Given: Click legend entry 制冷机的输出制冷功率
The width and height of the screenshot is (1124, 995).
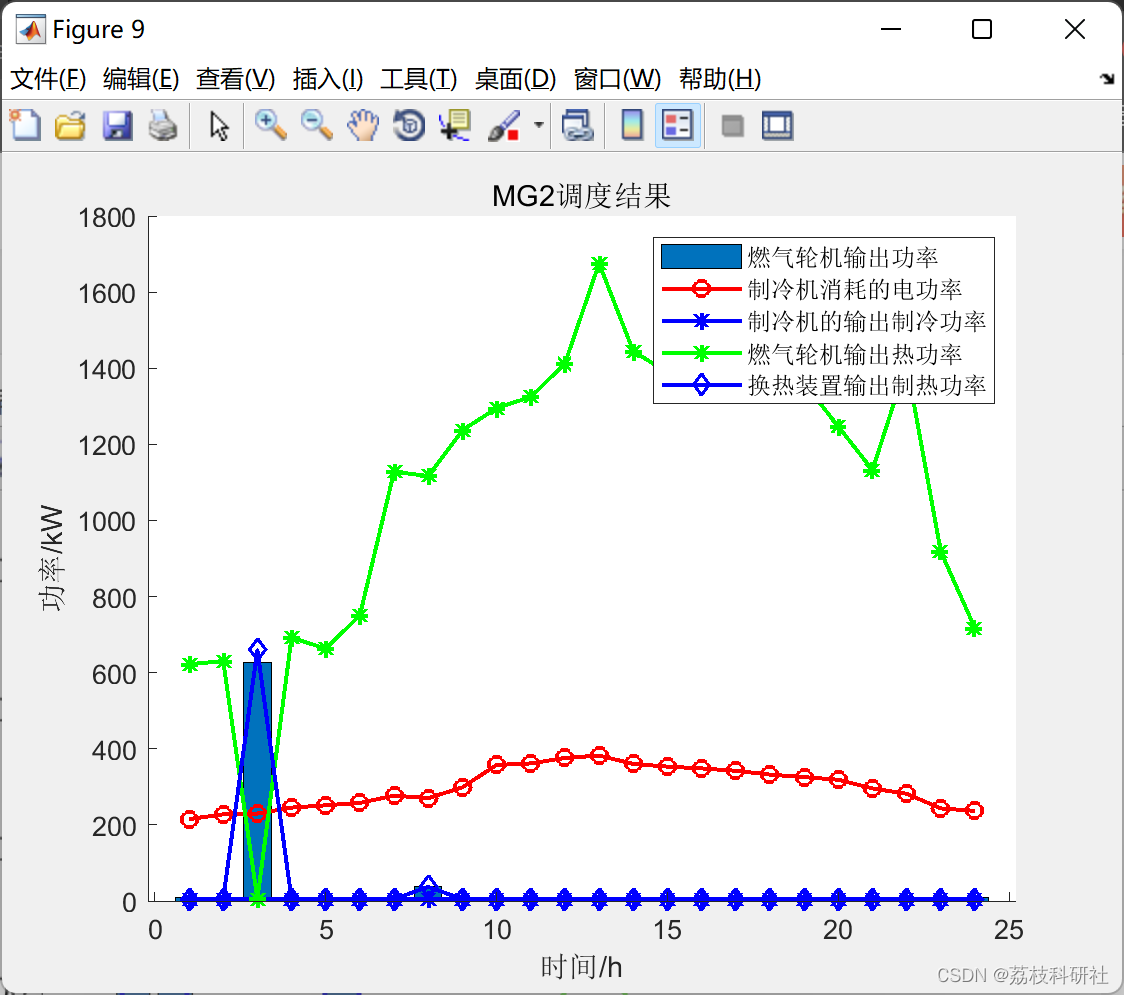Looking at the screenshot, I should click(867, 321).
